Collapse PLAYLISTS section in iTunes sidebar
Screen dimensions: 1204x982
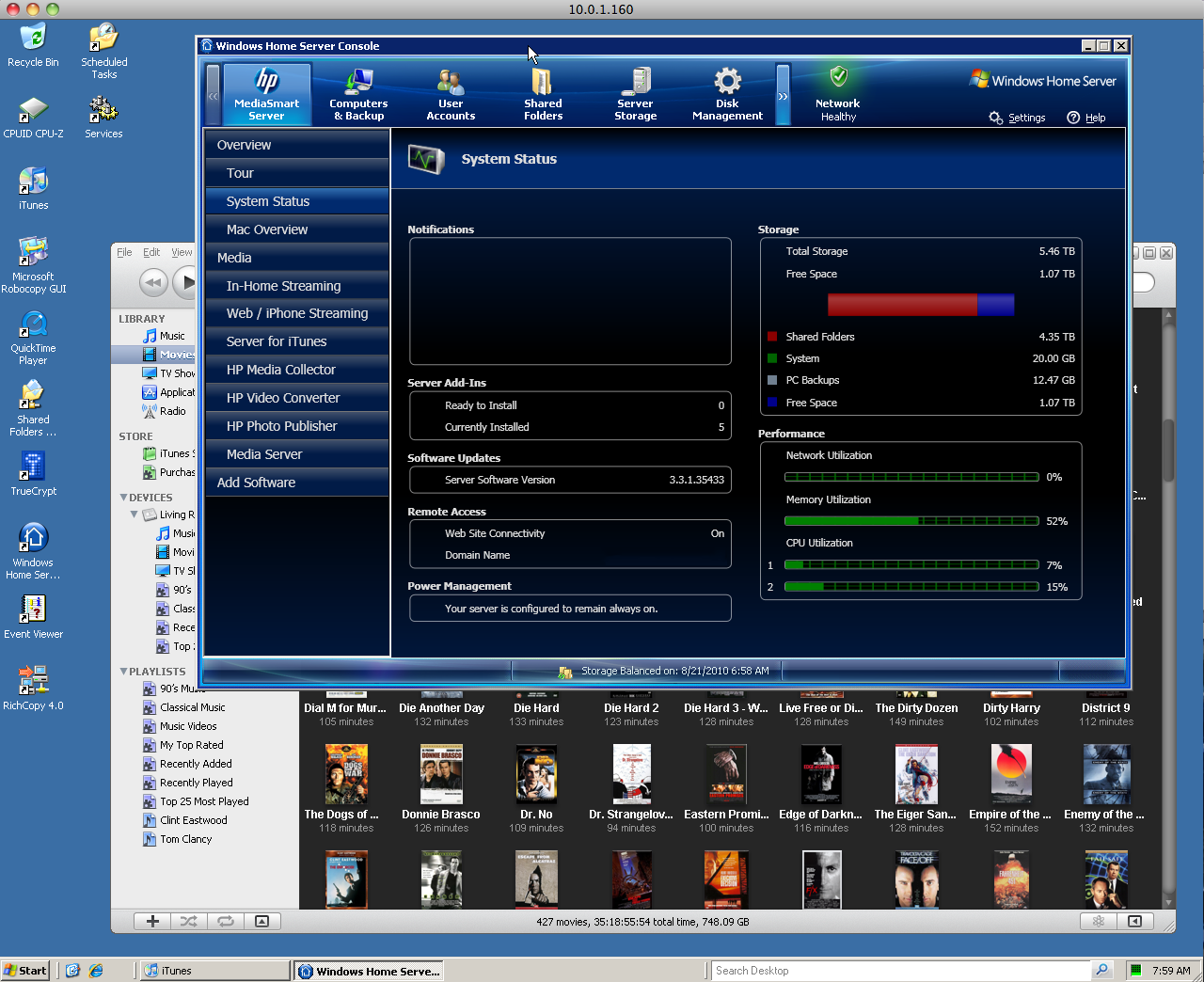(123, 672)
